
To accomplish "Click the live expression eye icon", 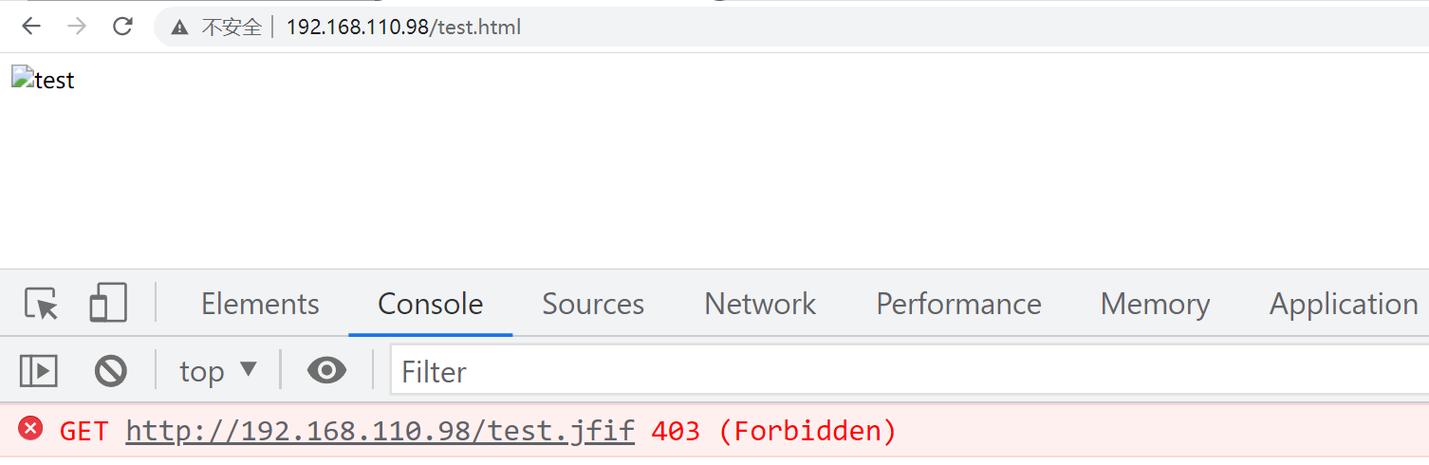I will point(327,370).
